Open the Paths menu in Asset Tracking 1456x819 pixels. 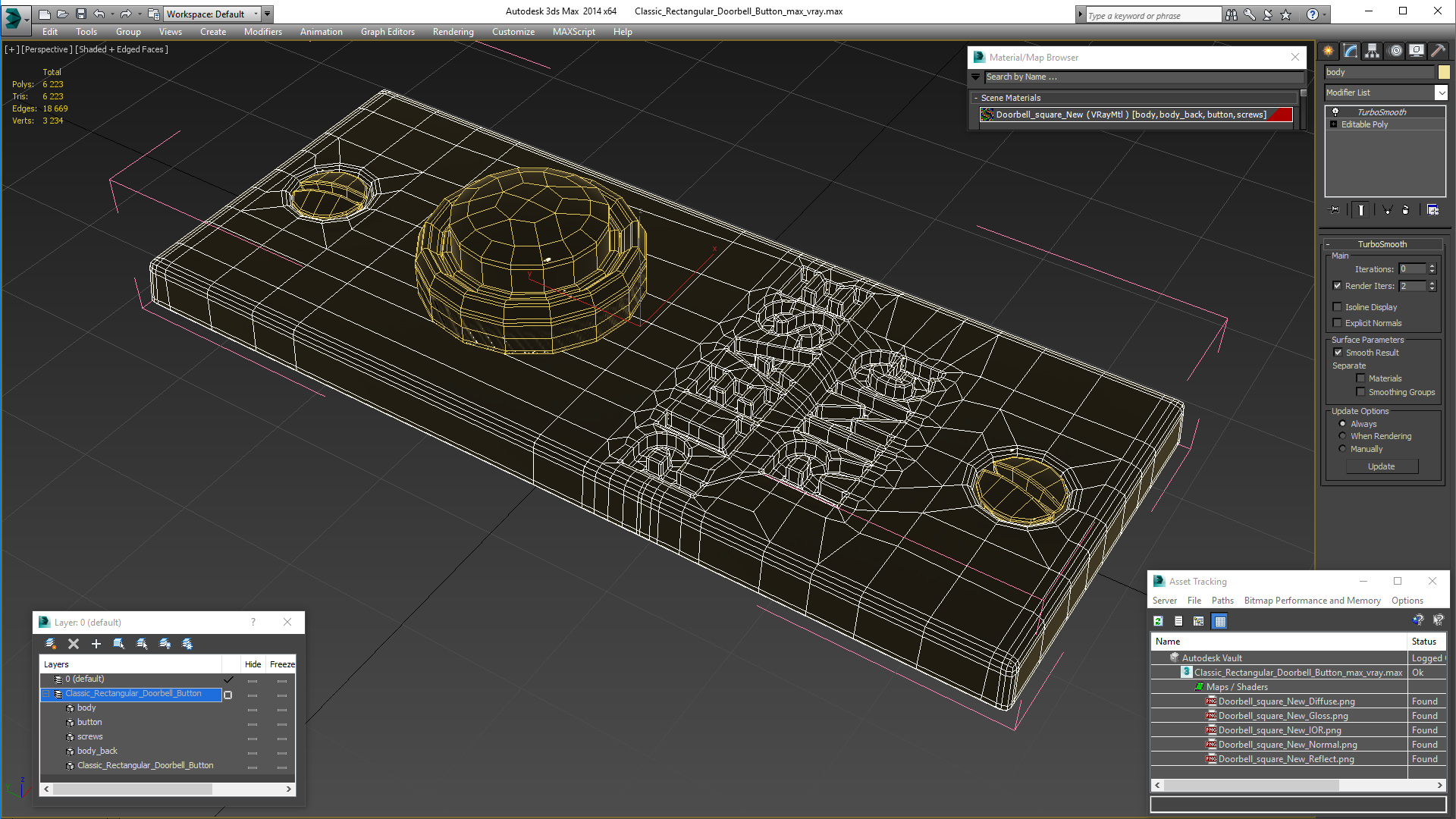pos(1222,601)
